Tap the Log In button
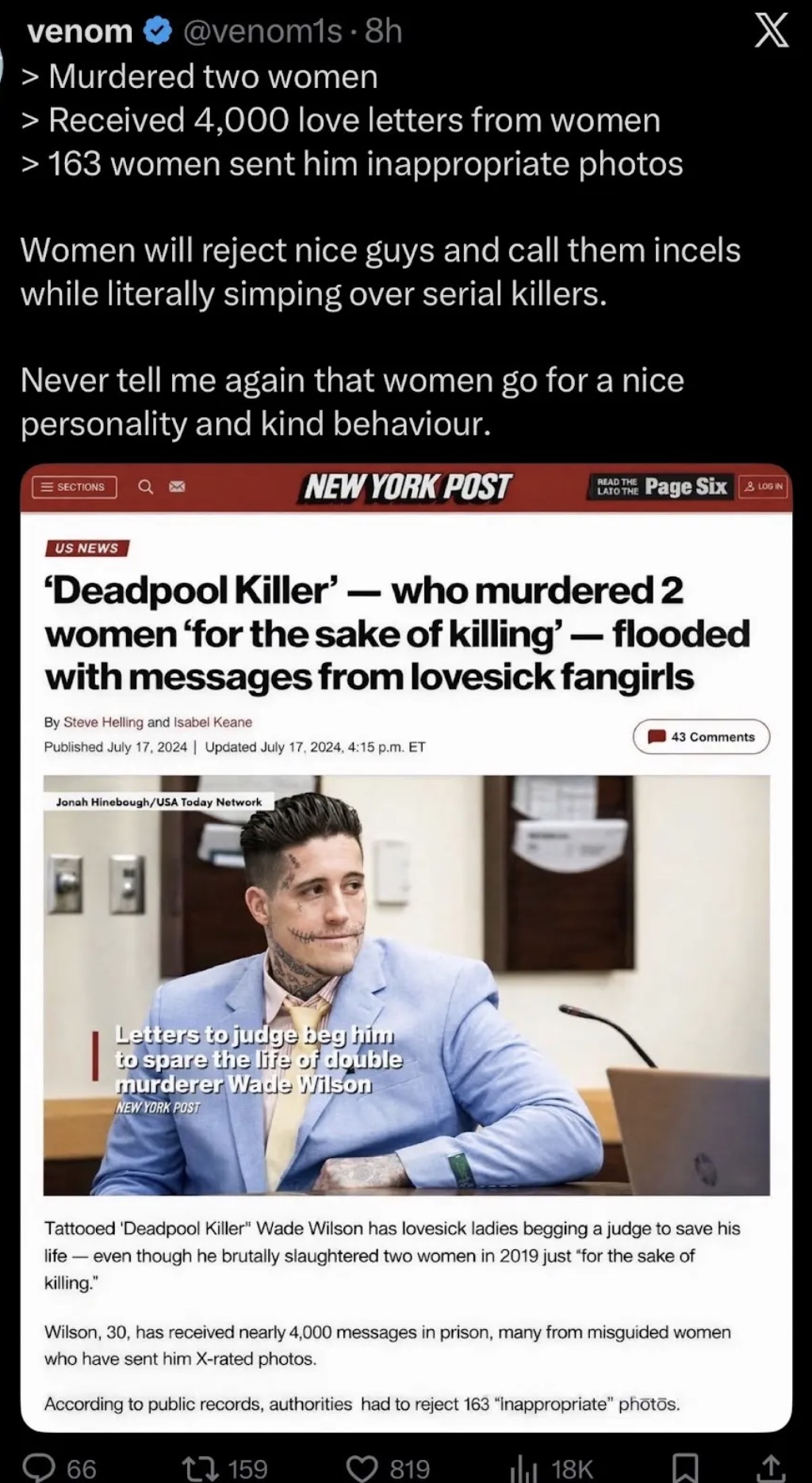This screenshot has height=1483, width=812. [763, 486]
